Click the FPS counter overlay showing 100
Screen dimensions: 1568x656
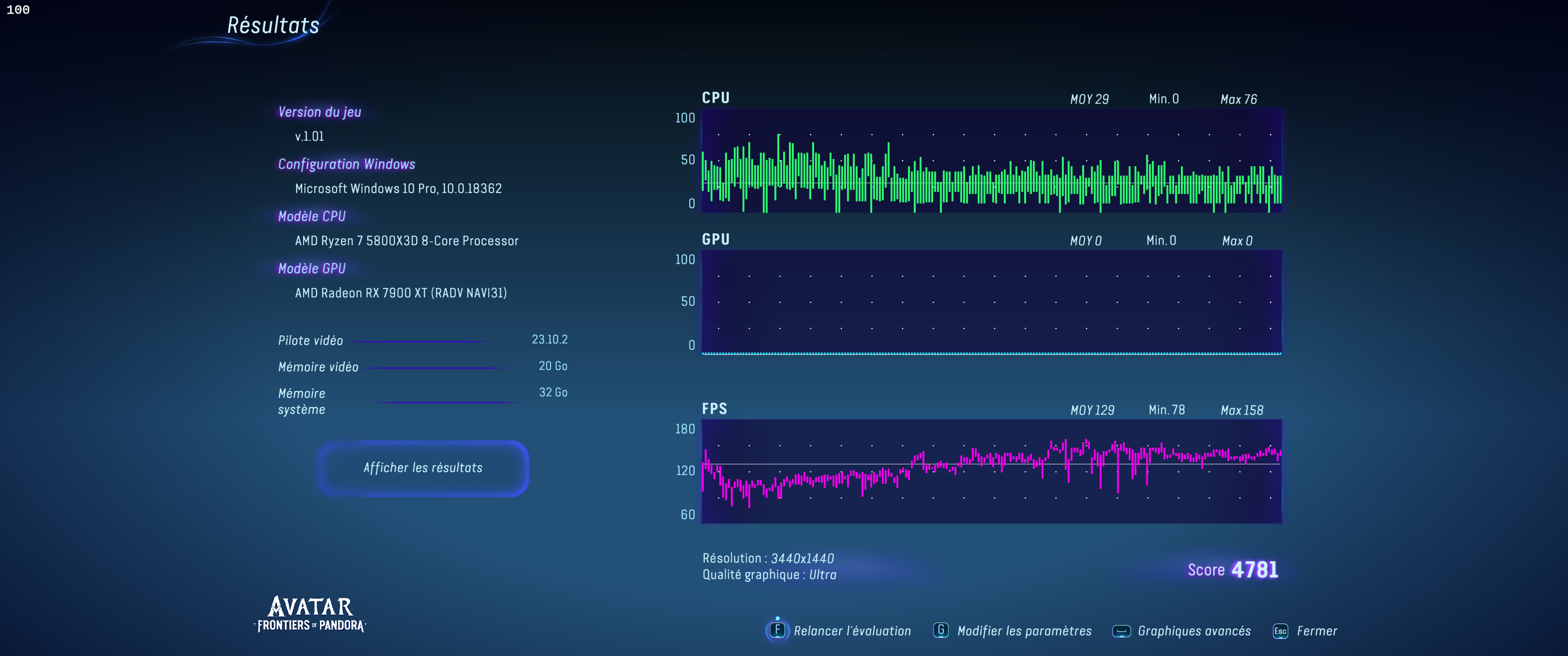(18, 10)
